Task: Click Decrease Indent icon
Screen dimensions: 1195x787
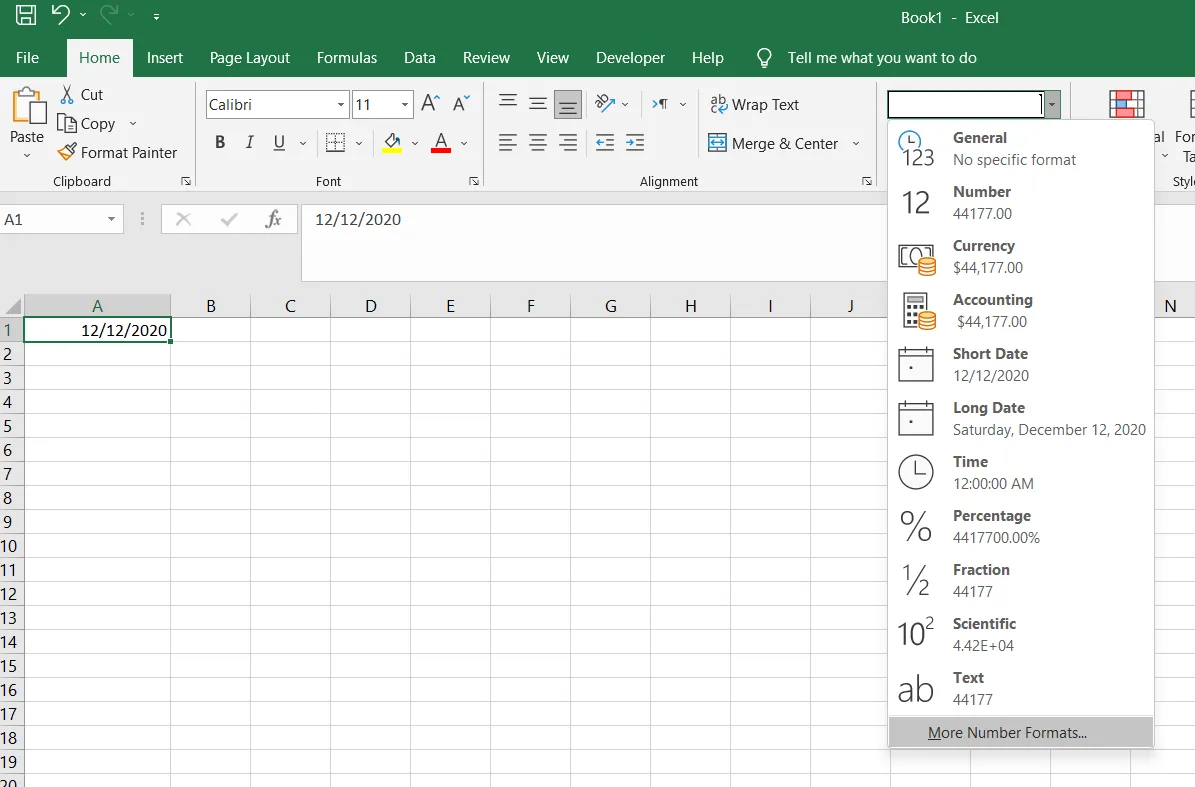Action: point(605,142)
